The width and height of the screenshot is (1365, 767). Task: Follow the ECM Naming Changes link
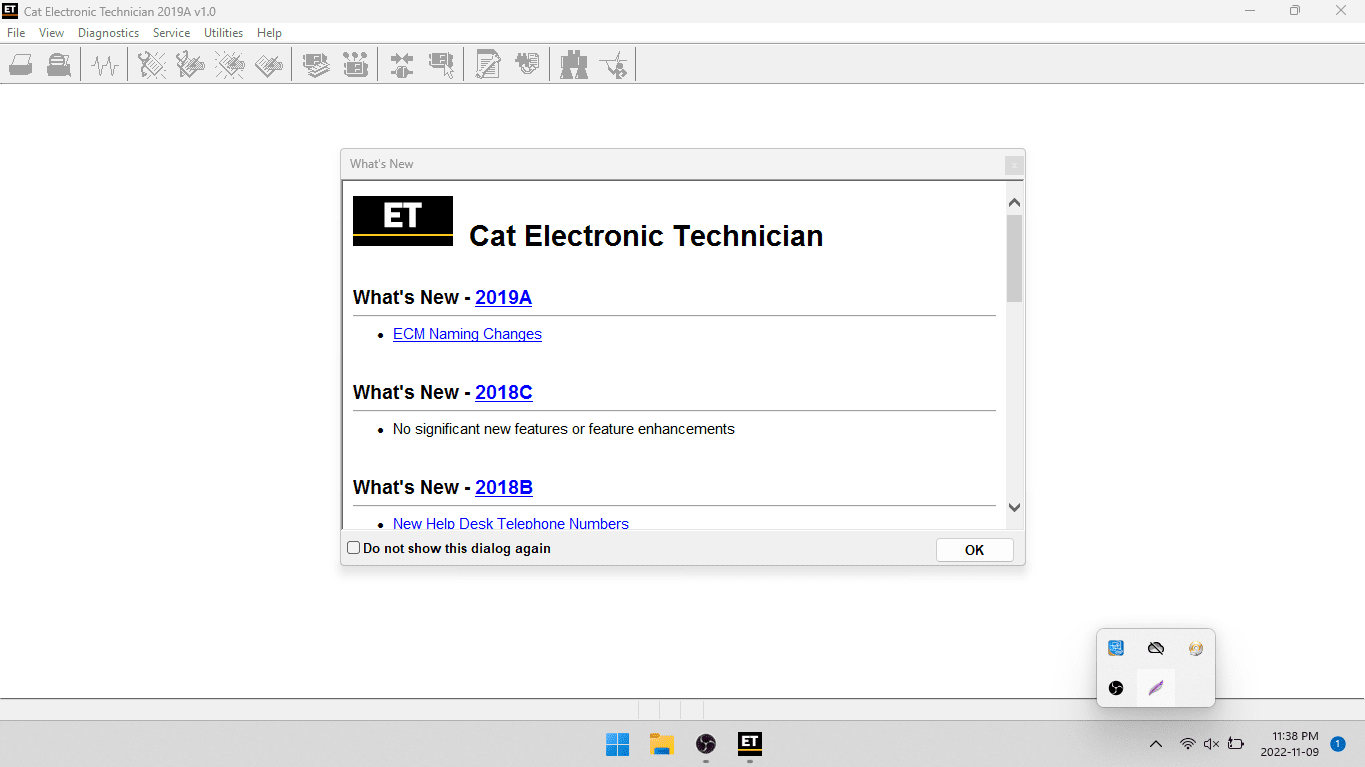click(467, 334)
